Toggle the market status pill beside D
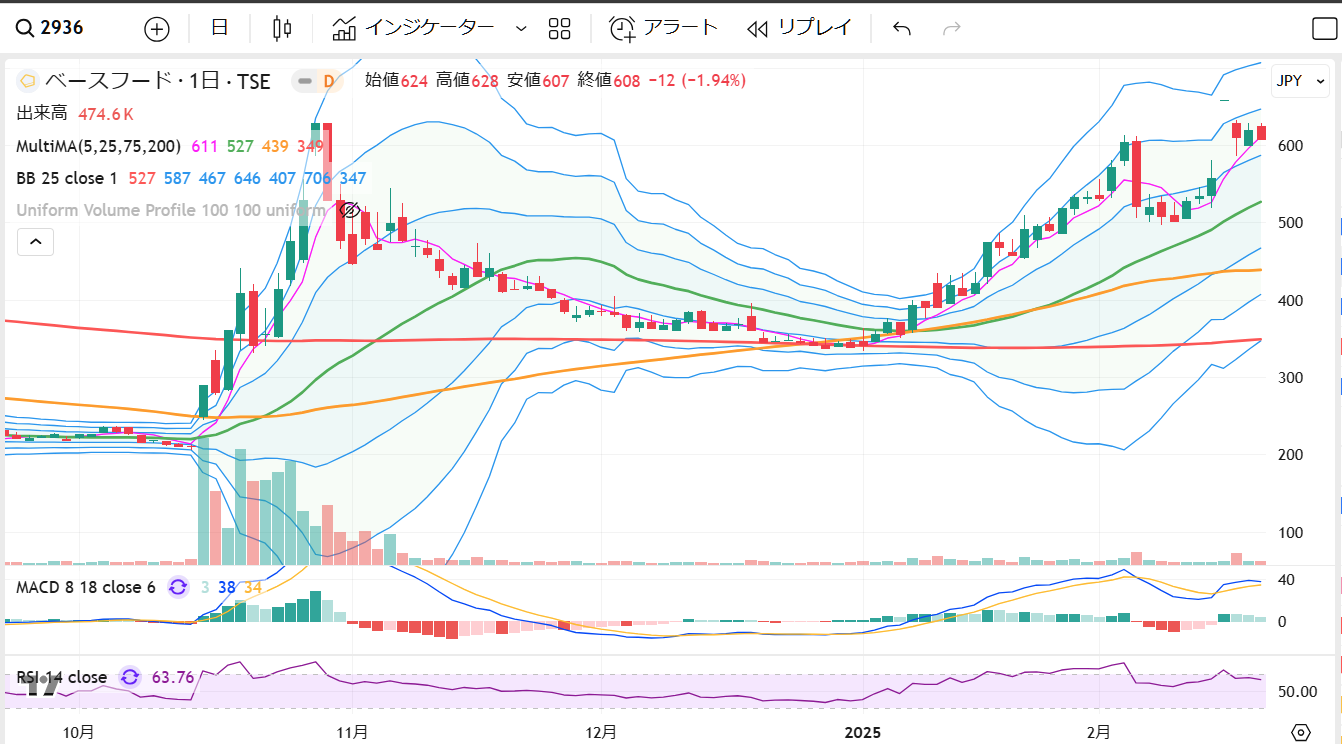This screenshot has height=744, width=1342. (x=304, y=81)
